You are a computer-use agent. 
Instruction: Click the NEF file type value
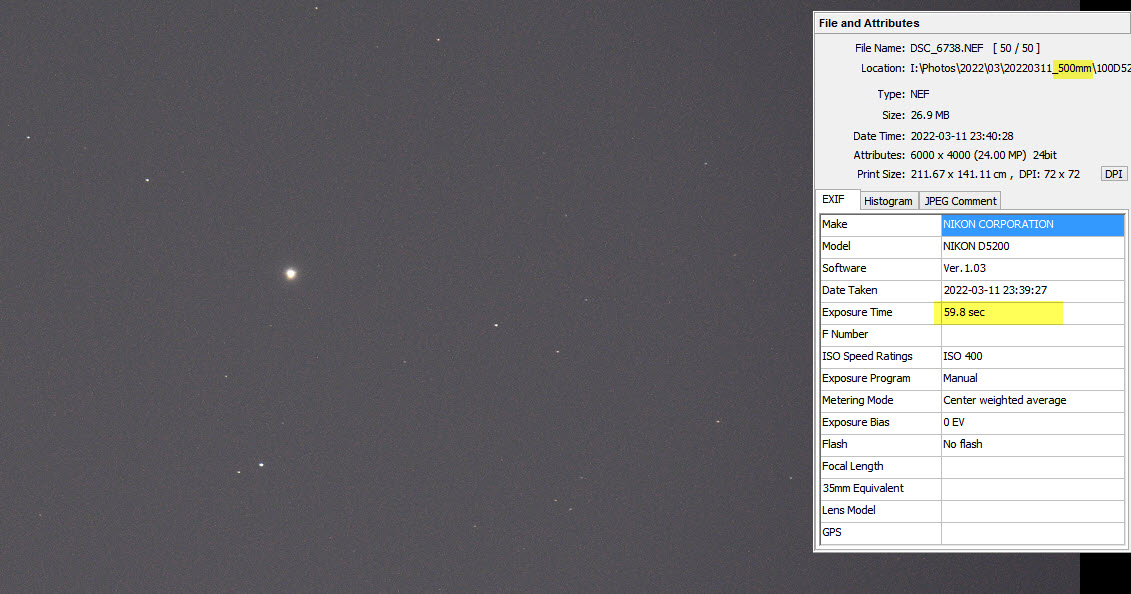point(920,94)
